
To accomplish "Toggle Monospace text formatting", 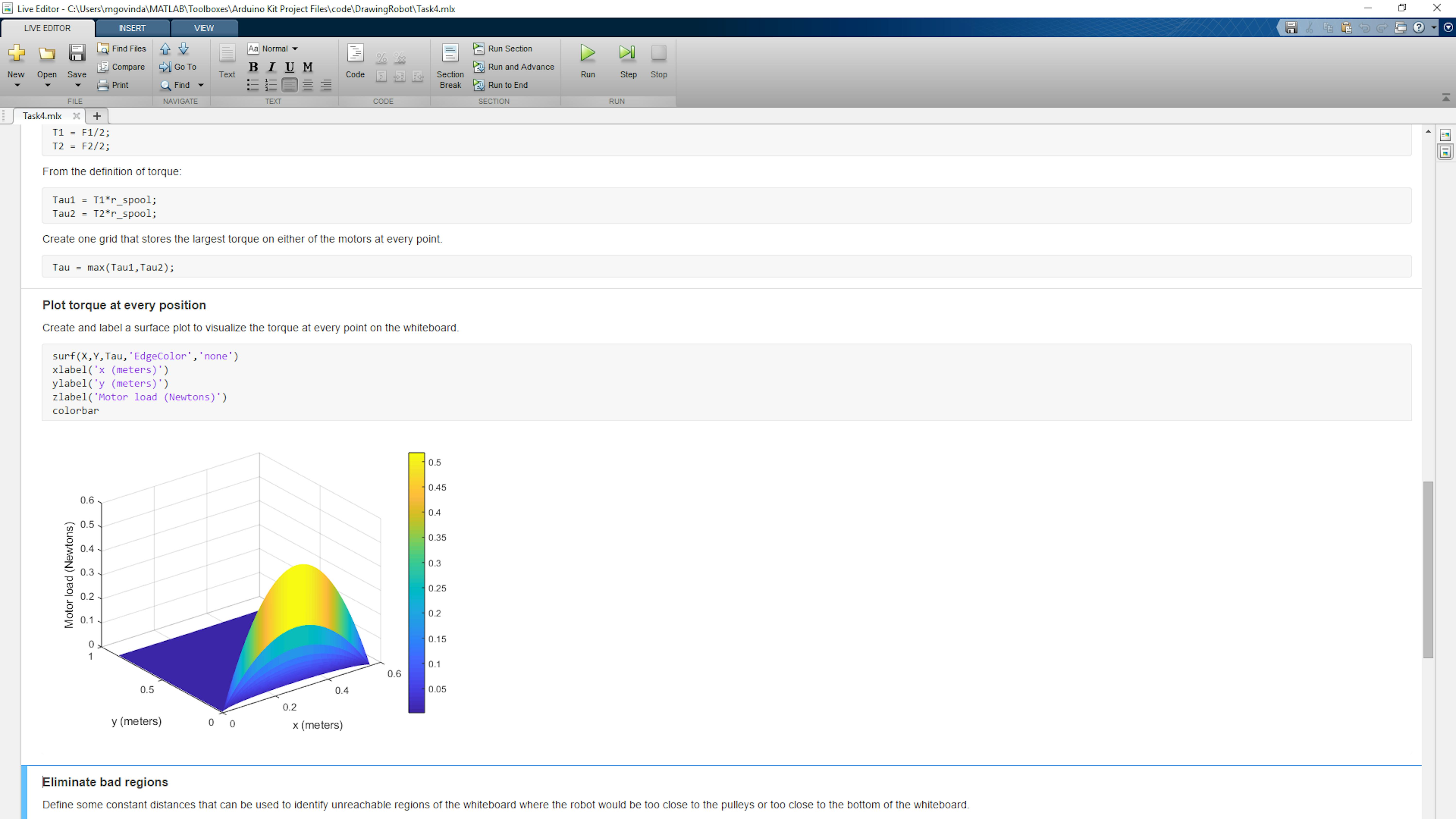I will (x=307, y=67).
